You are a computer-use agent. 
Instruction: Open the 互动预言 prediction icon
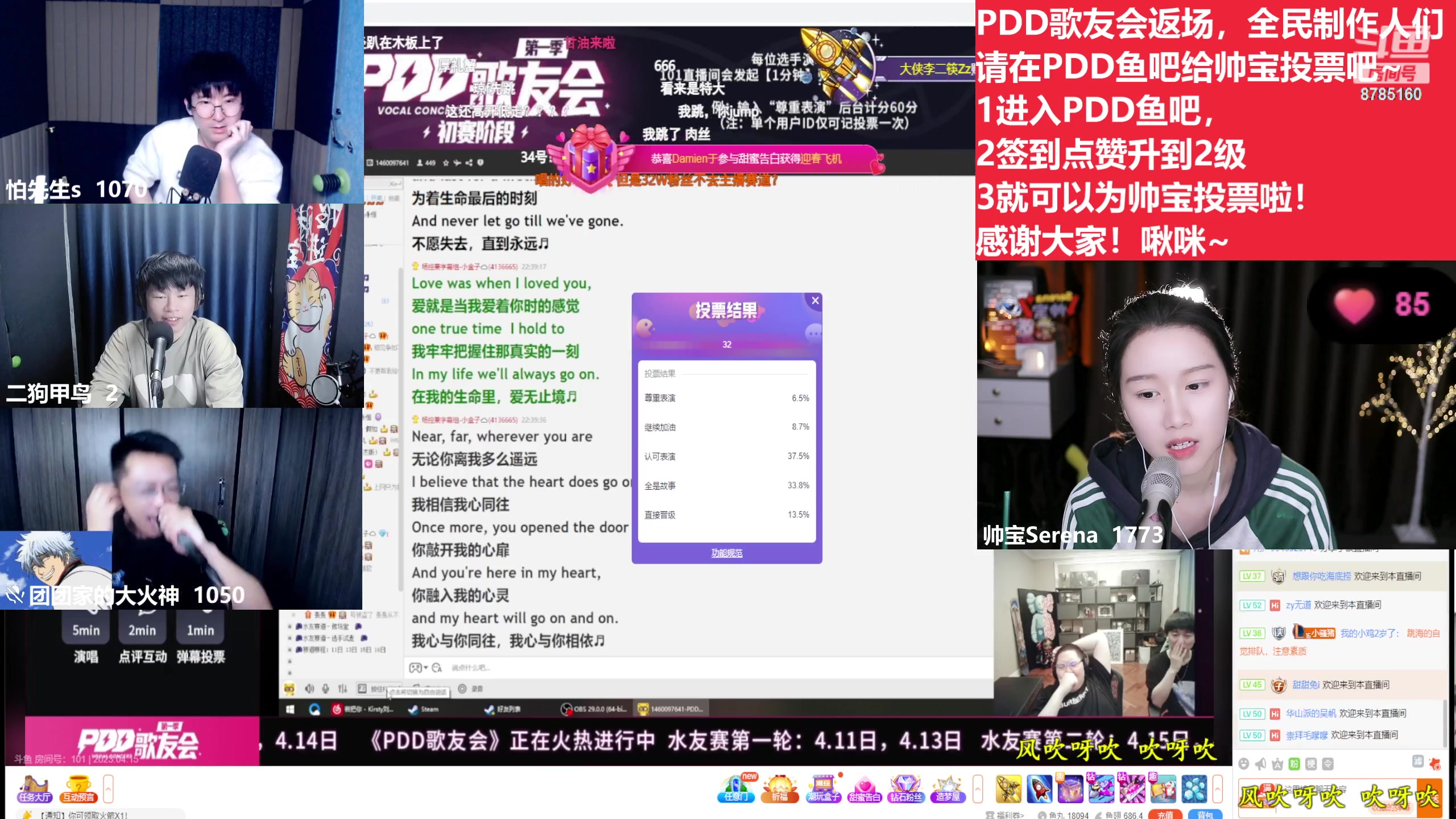tap(79, 789)
